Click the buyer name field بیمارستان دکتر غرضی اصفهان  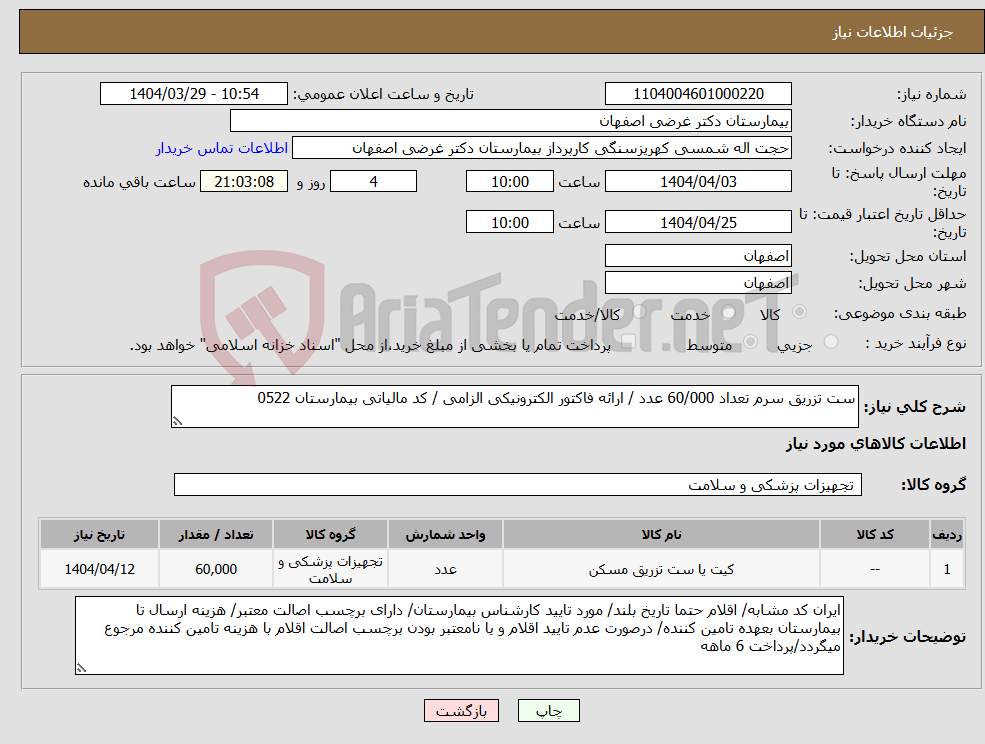(x=511, y=121)
